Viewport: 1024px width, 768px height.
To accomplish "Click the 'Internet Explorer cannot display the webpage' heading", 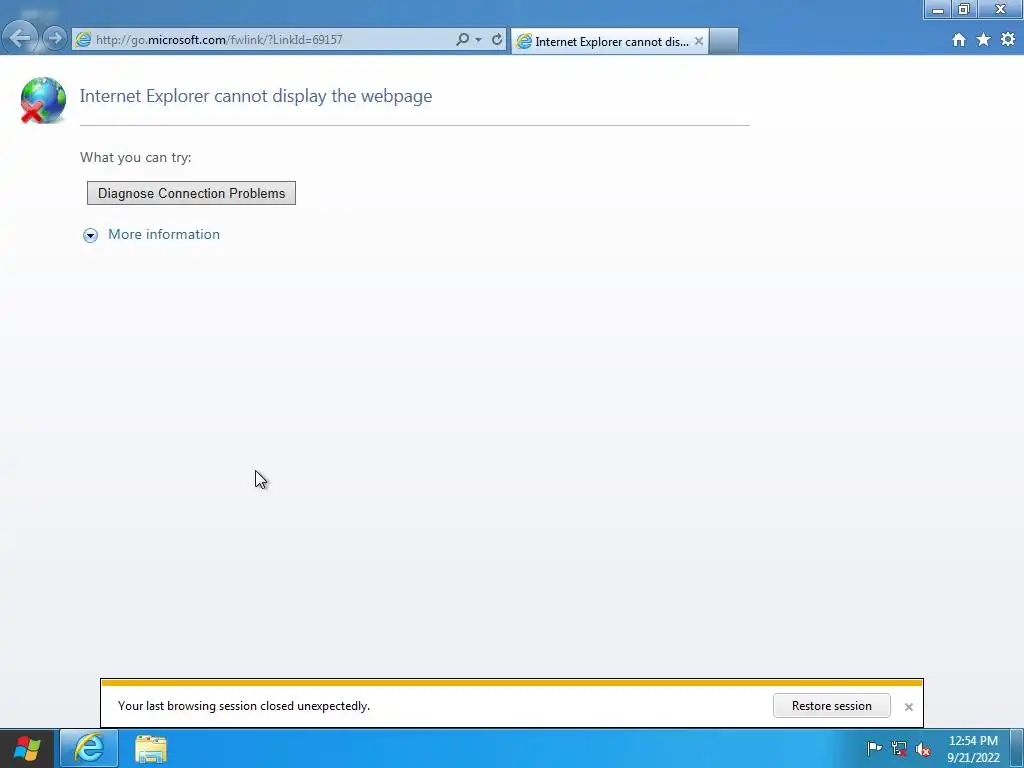I will pos(256,96).
